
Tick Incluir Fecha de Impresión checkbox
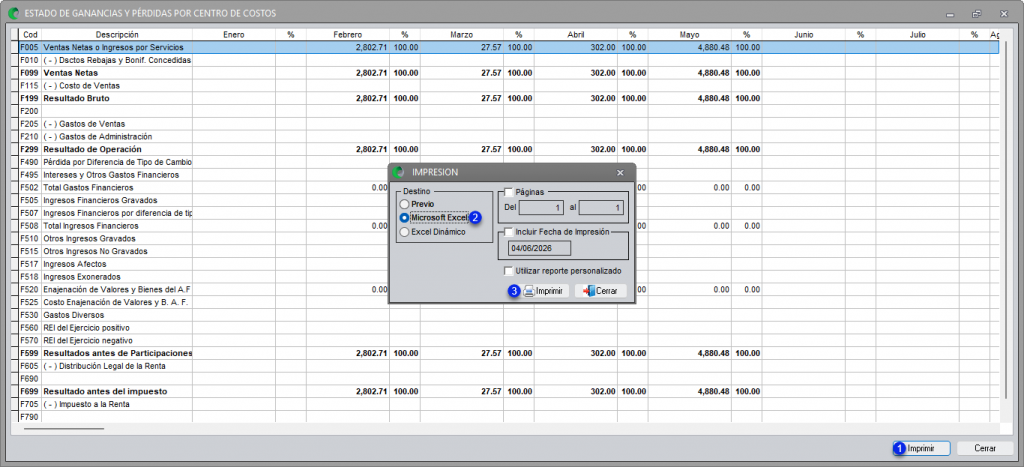(509, 231)
